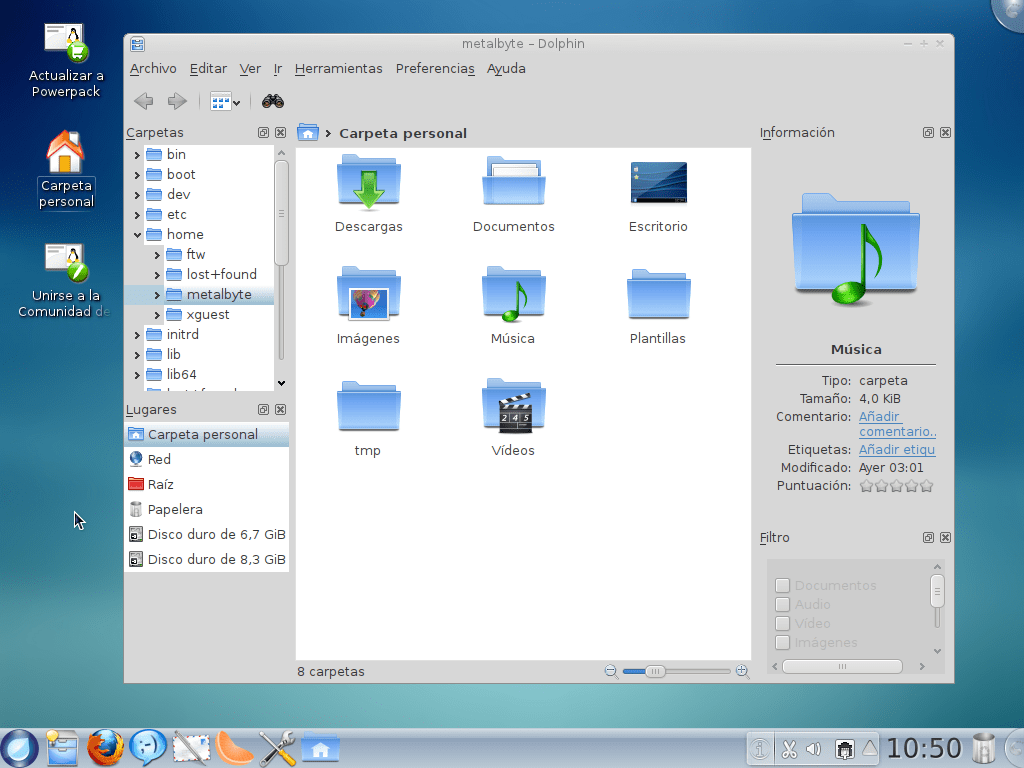1024x768 pixels.
Task: Open the Música folder icon
Action: (513, 295)
